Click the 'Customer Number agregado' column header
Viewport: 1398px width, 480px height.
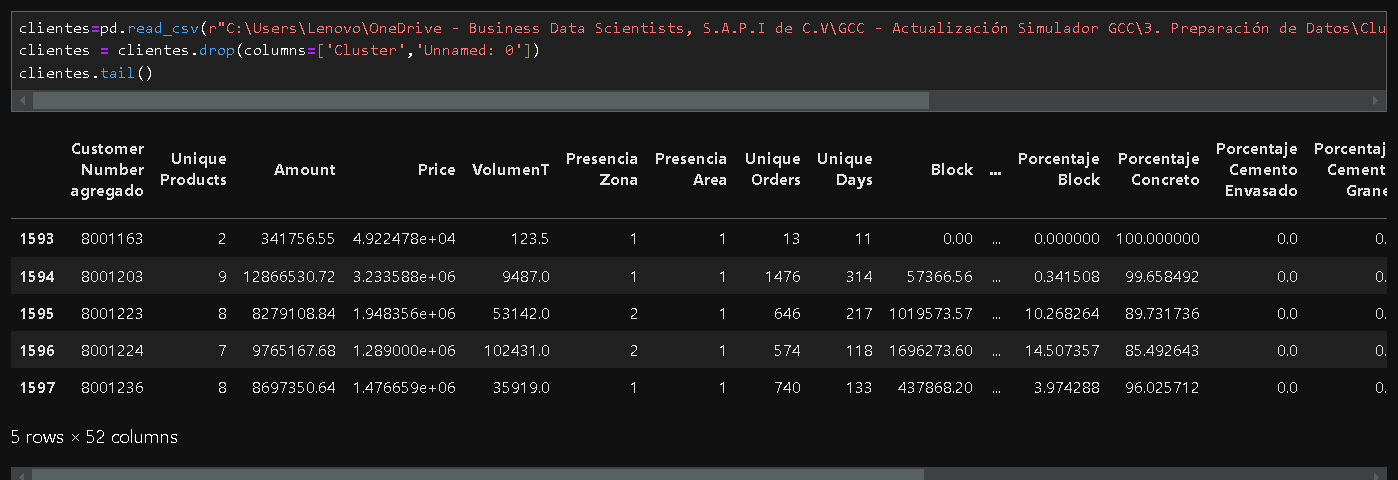tap(107, 170)
